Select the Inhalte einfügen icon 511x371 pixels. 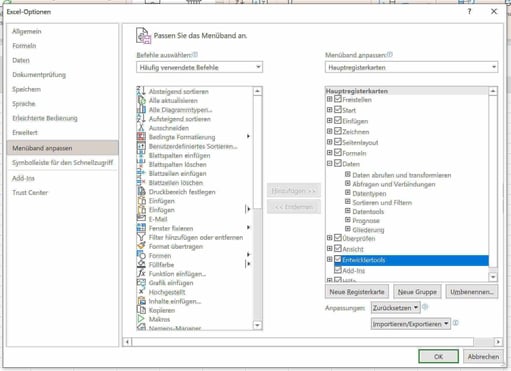click(141, 301)
